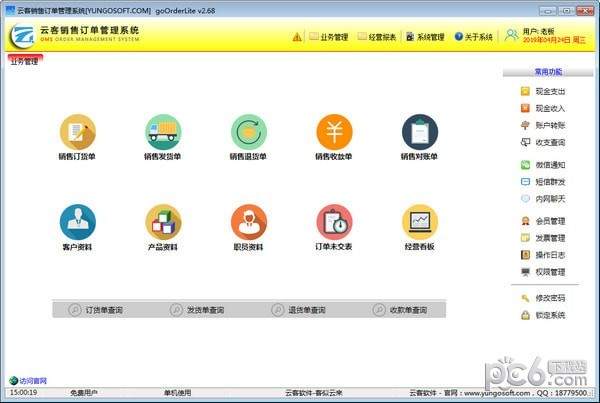Click the 收款单查询 payment search button
Image resolution: width=600 pixels, height=403 pixels.
click(x=401, y=310)
